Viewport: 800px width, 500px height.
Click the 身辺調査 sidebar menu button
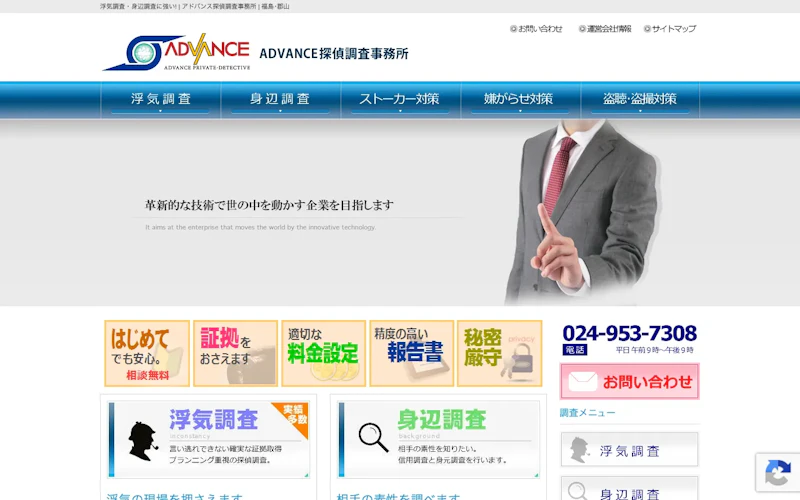[x=630, y=488]
